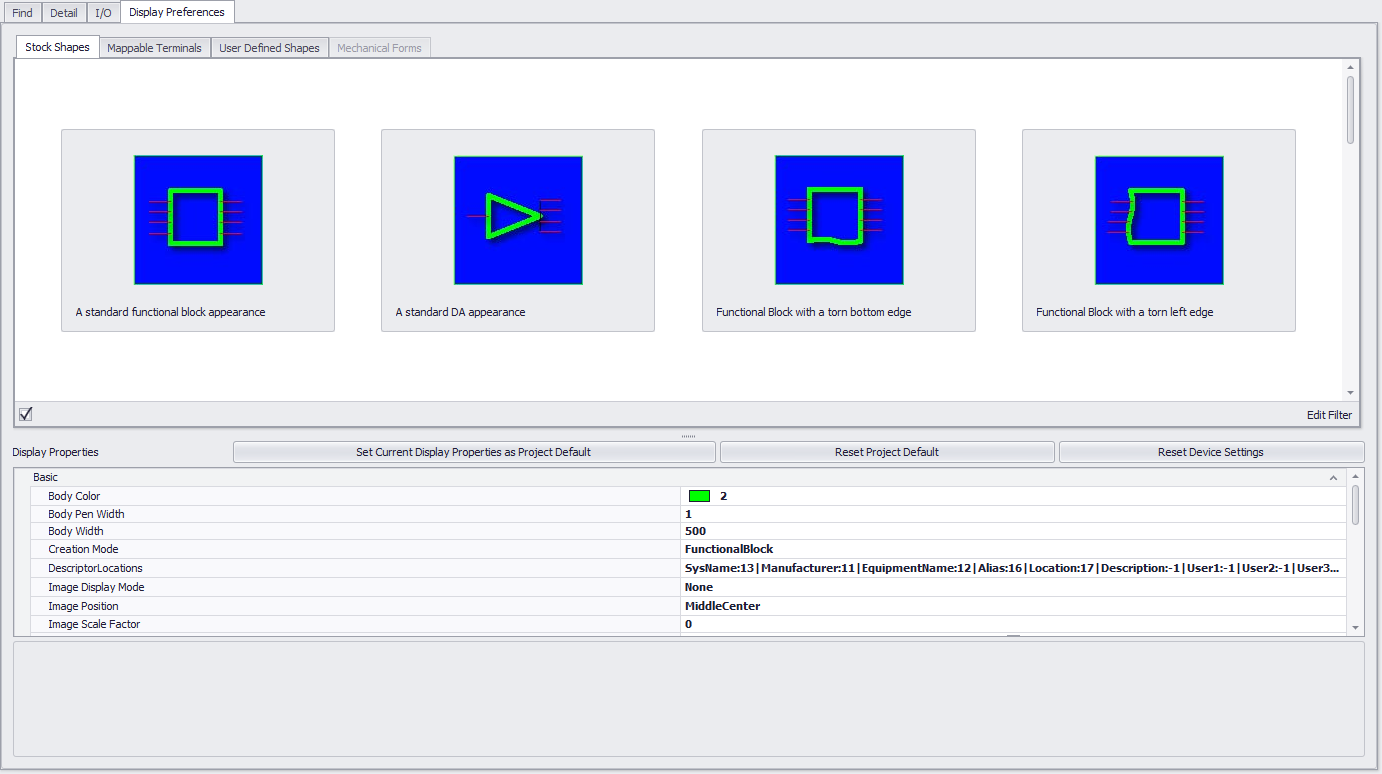Click the FunctionalBlock creation mode value

pos(729,549)
